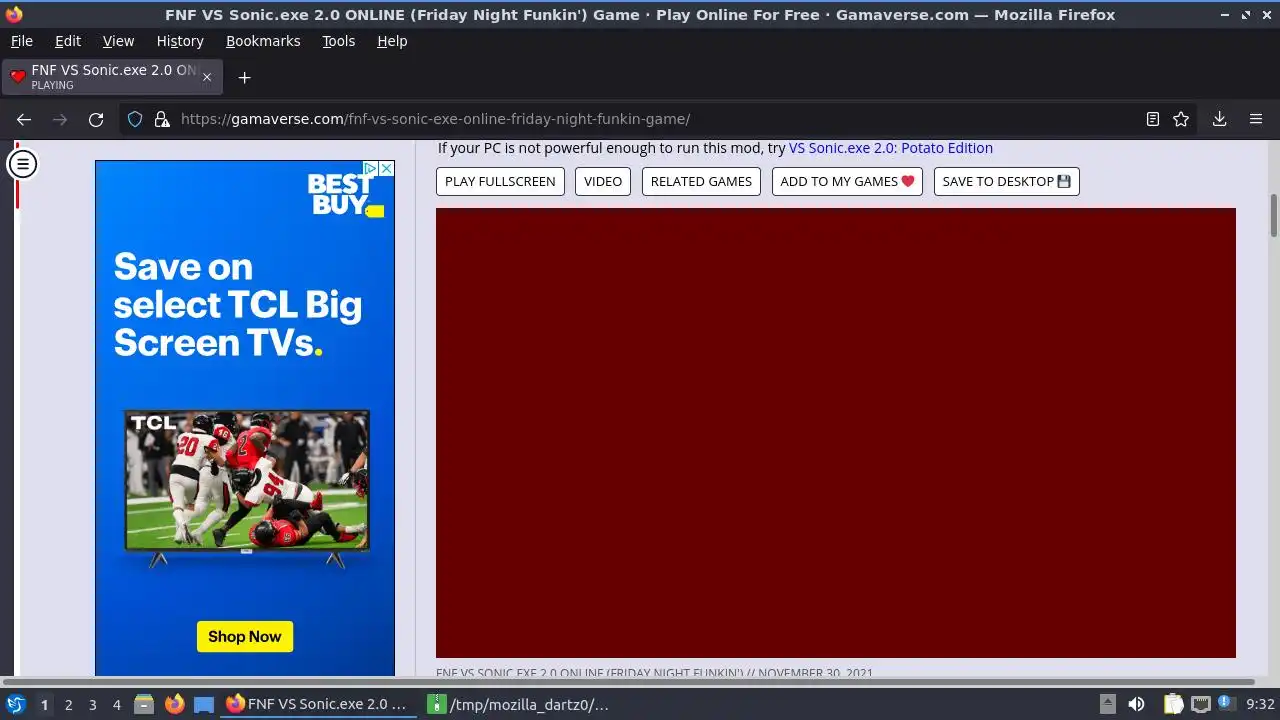
Task: Switch to workspace 4 in taskbar
Action: [116, 704]
